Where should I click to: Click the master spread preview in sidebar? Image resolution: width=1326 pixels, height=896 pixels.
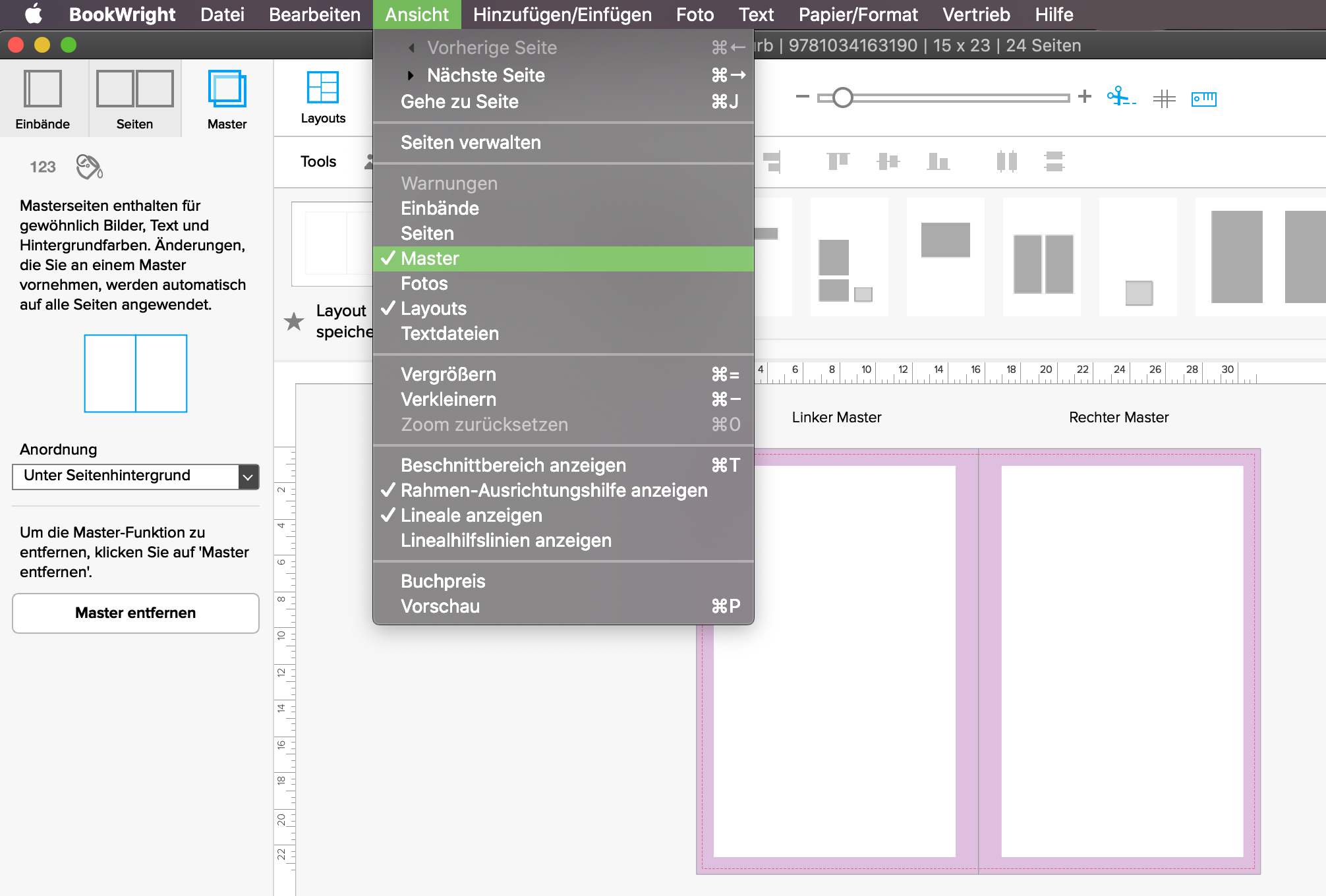136,374
